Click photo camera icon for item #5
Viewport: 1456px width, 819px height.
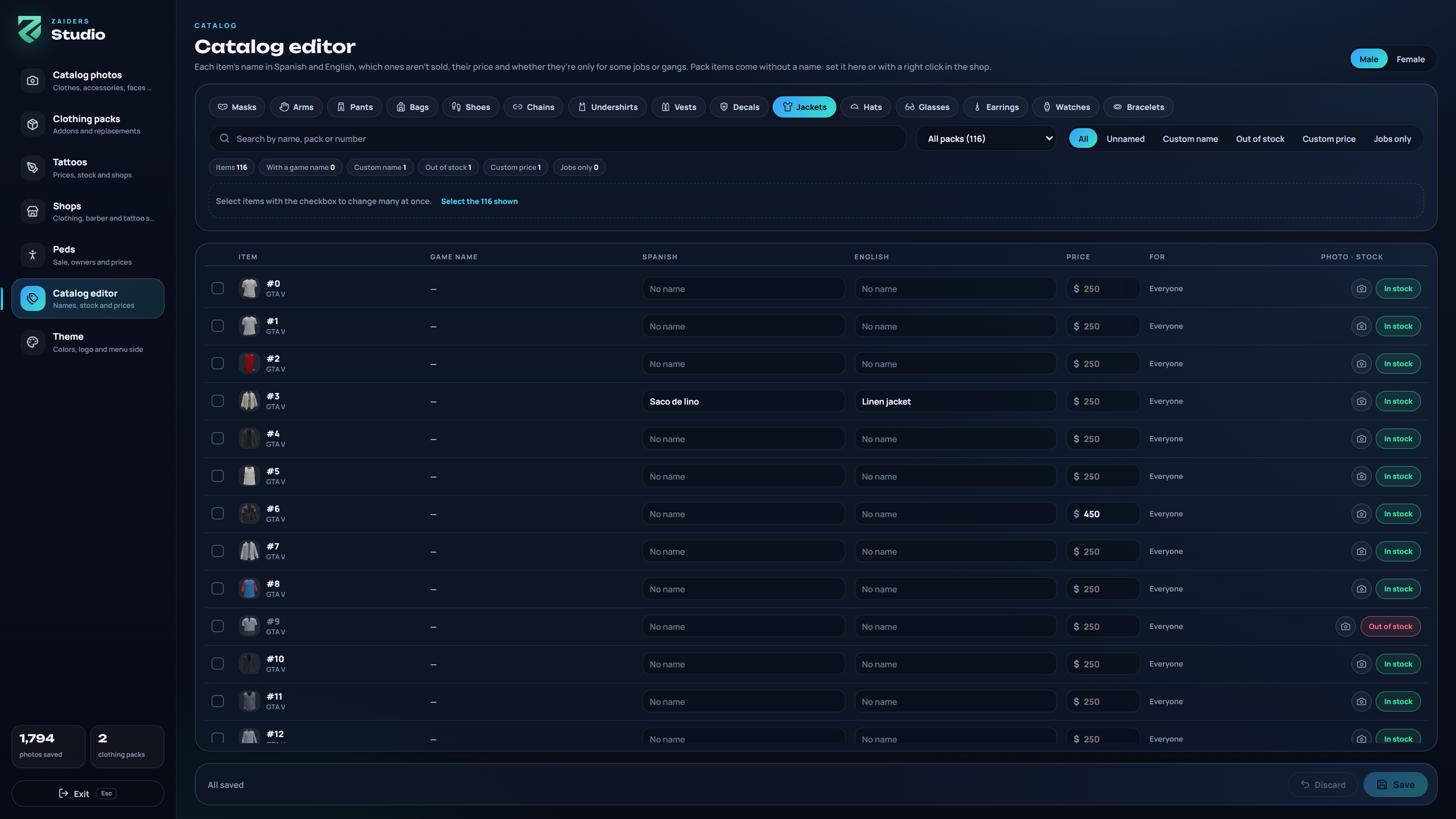pos(1361,477)
